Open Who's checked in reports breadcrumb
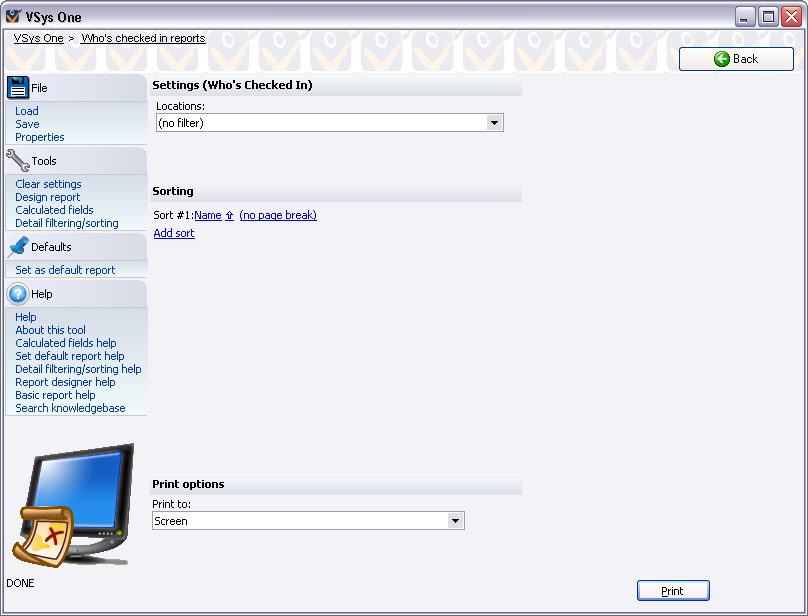This screenshot has width=808, height=616. tap(143, 38)
